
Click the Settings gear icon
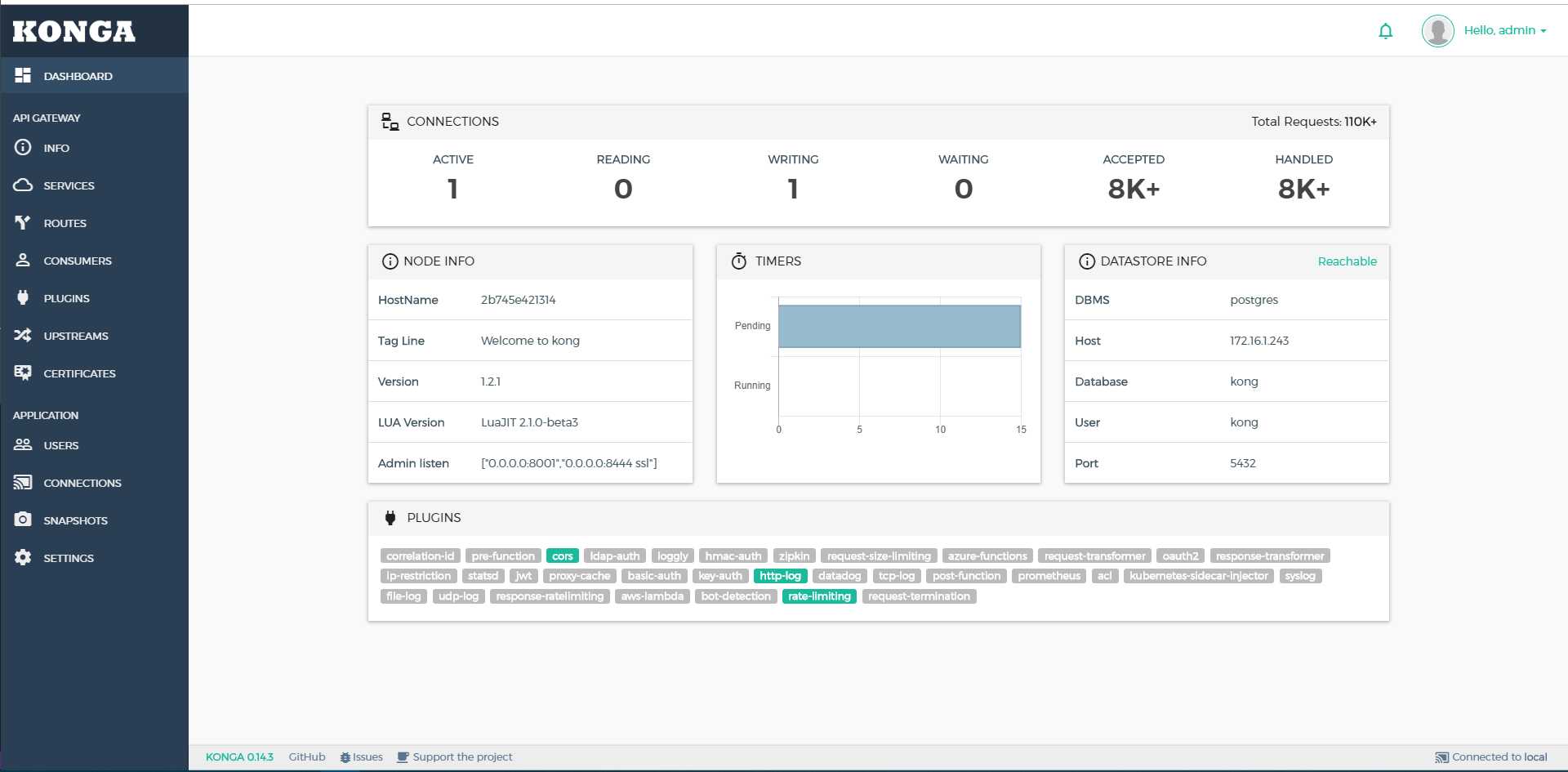(23, 557)
